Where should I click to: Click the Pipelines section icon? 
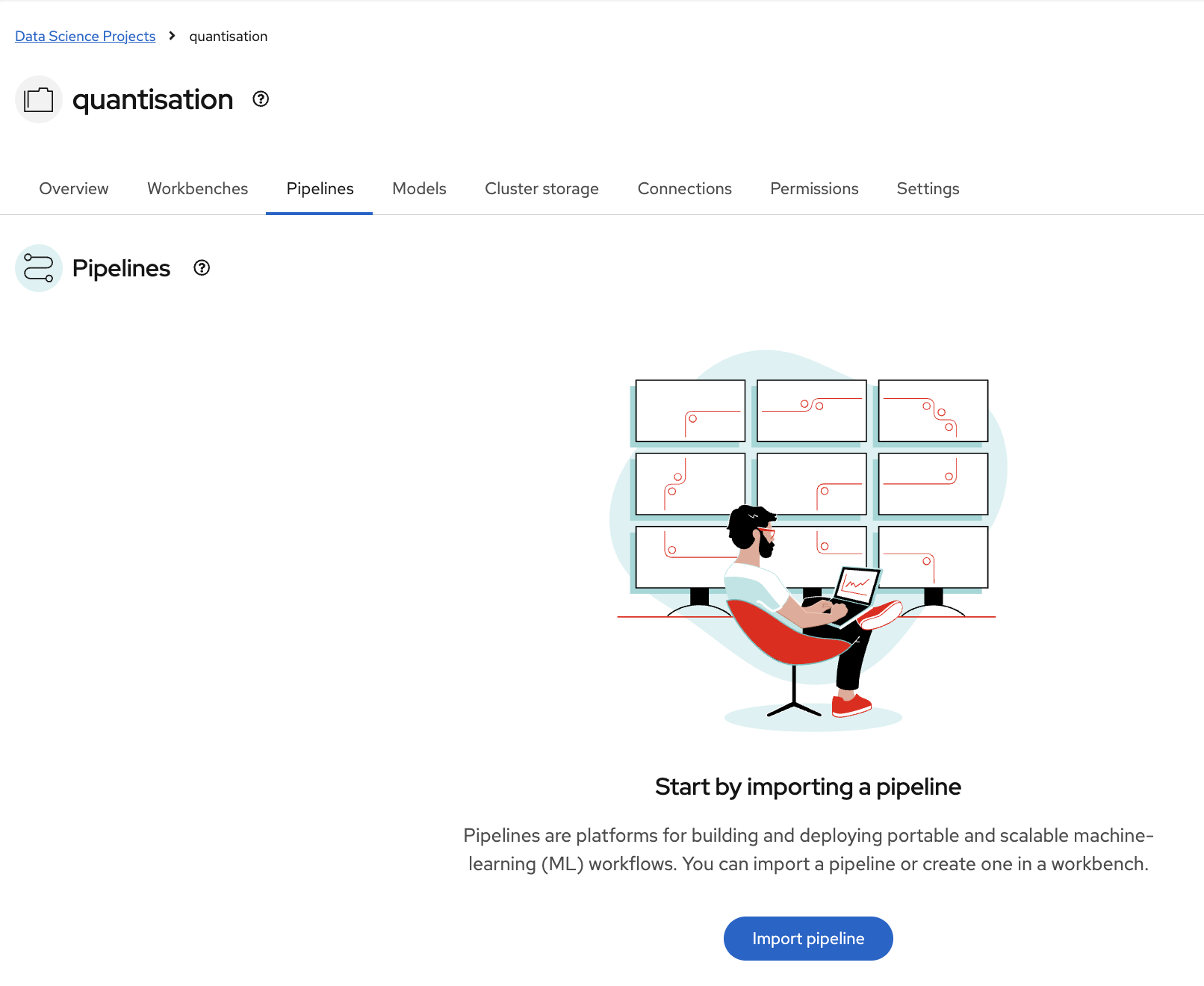point(38,268)
